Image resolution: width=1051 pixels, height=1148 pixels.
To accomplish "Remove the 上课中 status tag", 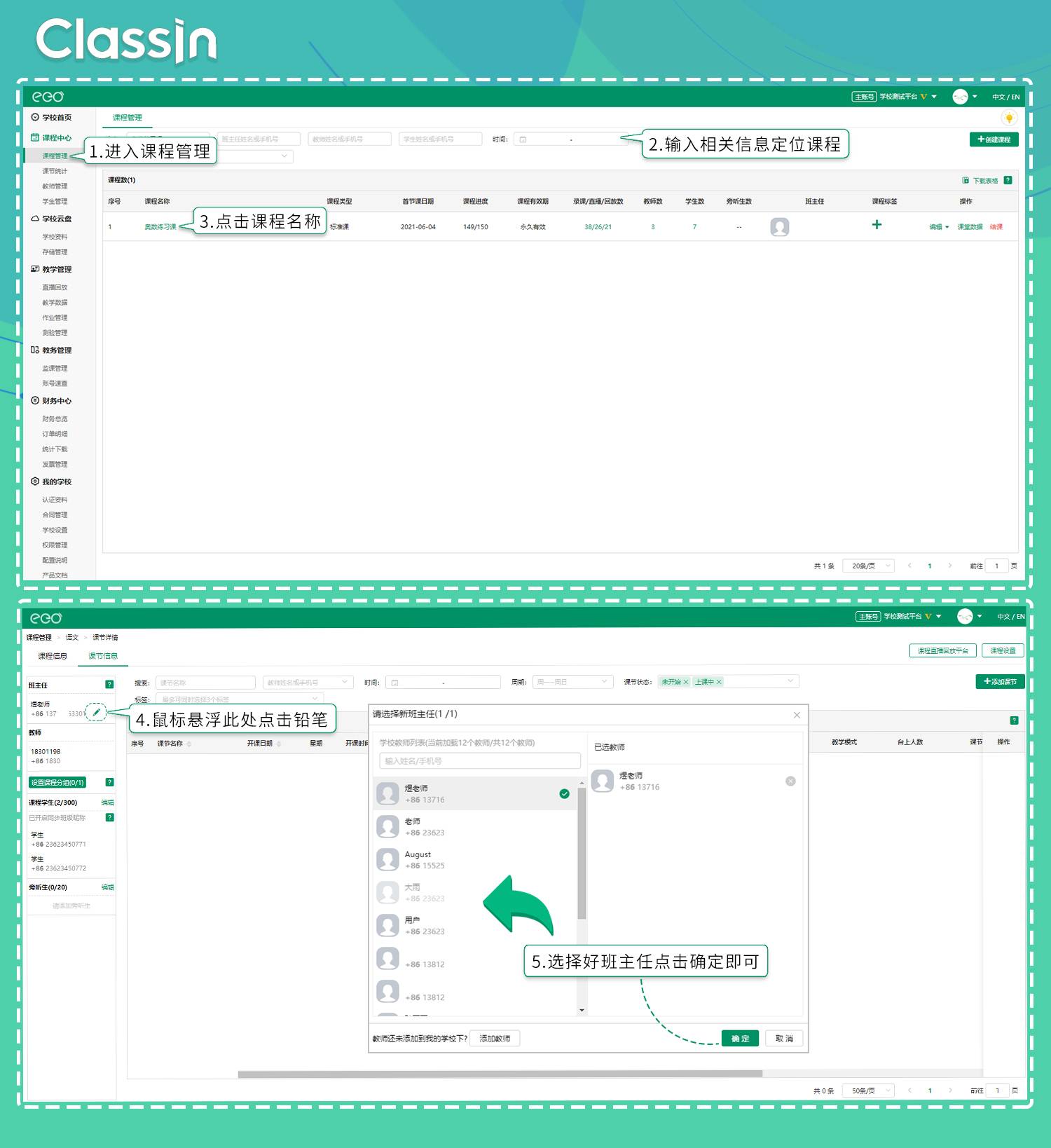I will pyautogui.click(x=719, y=682).
